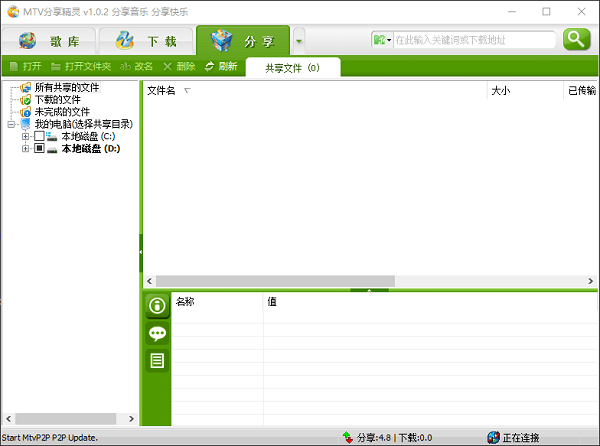The width and height of the screenshot is (600, 446).
Task: Click the 歌库 globe icon
Action: pyautogui.click(x=27, y=41)
